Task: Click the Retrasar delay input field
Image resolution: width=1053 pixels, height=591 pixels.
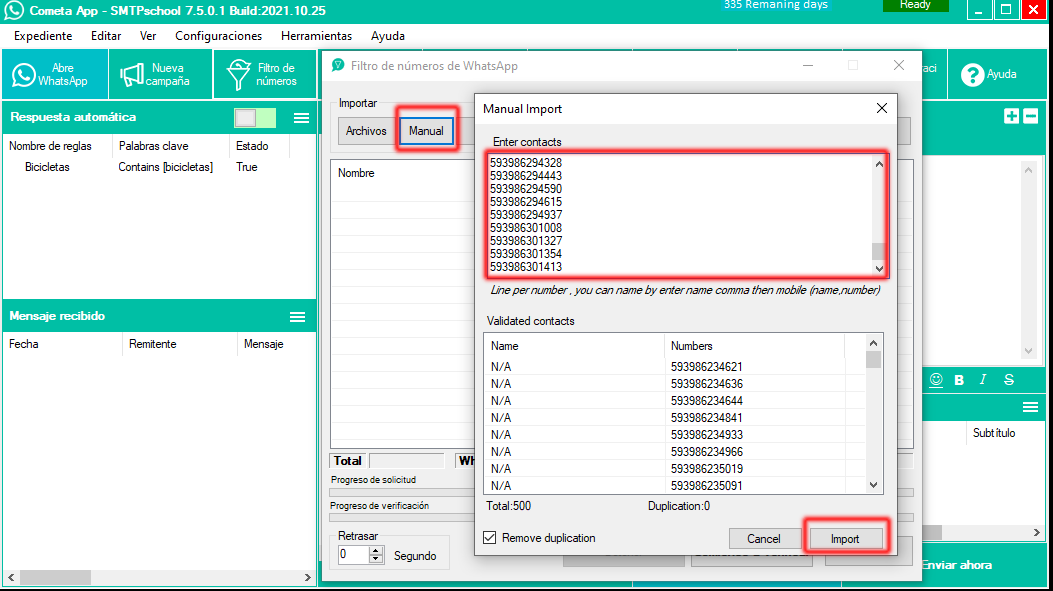Action: 353,555
